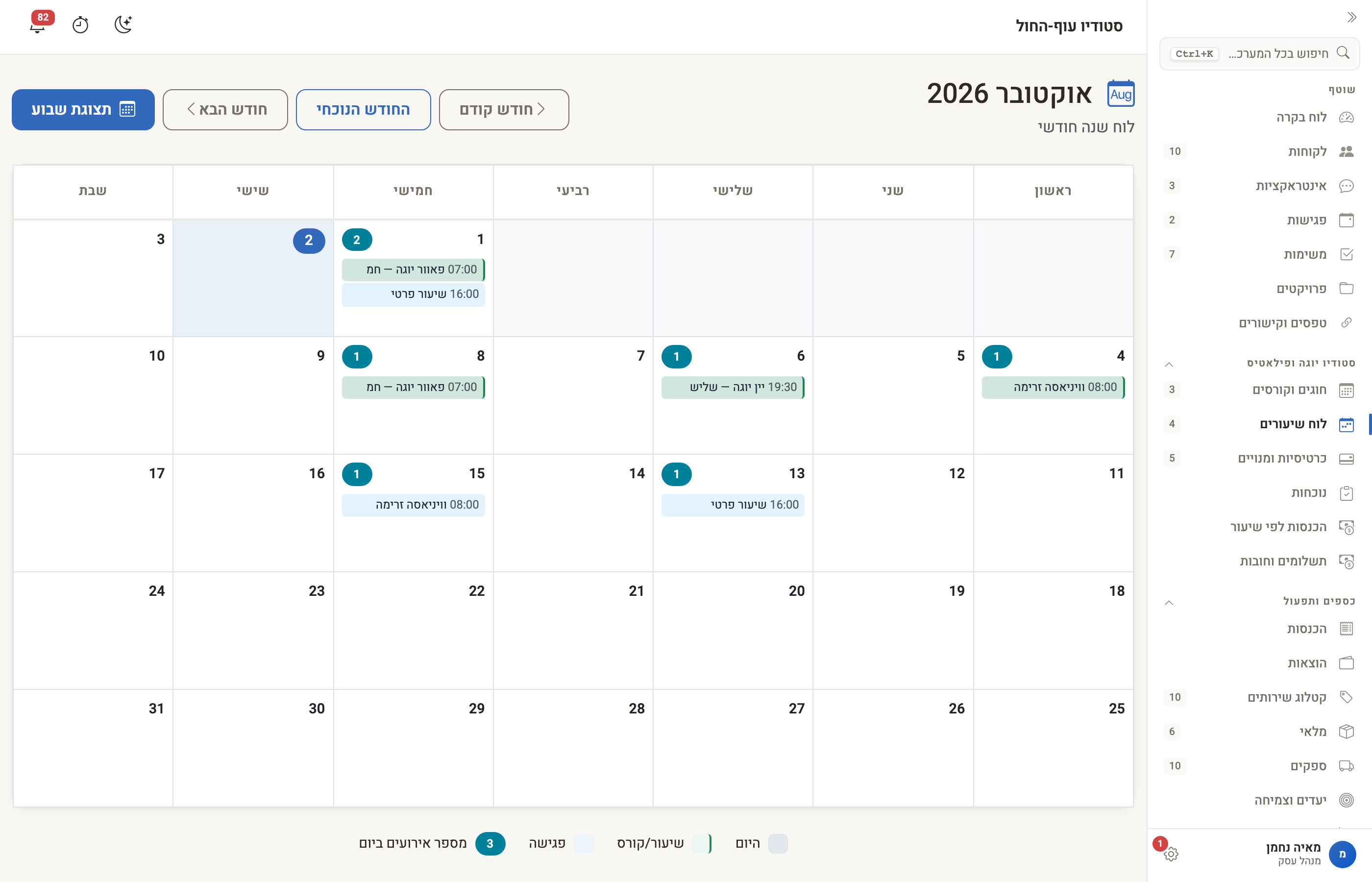Open 07:00 פאוור יוגה event on the 8th
Viewport: 1372px width, 882px height.
tap(414, 387)
